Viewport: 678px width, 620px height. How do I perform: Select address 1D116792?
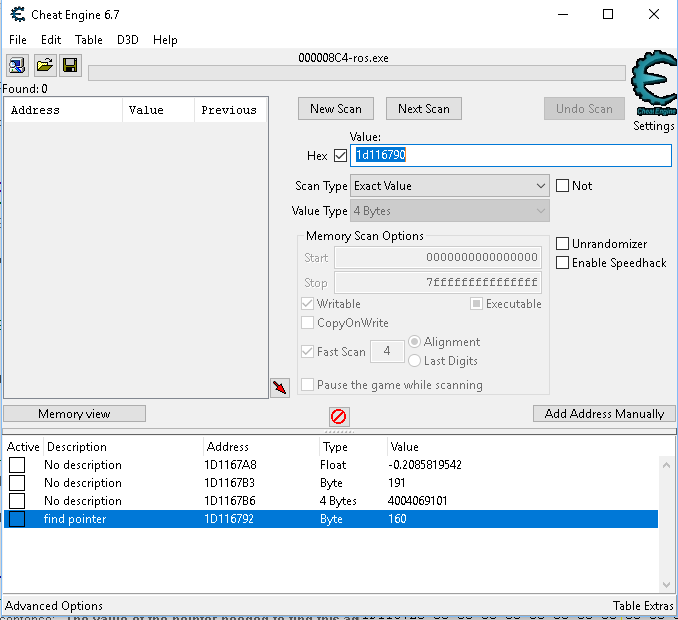click(229, 519)
